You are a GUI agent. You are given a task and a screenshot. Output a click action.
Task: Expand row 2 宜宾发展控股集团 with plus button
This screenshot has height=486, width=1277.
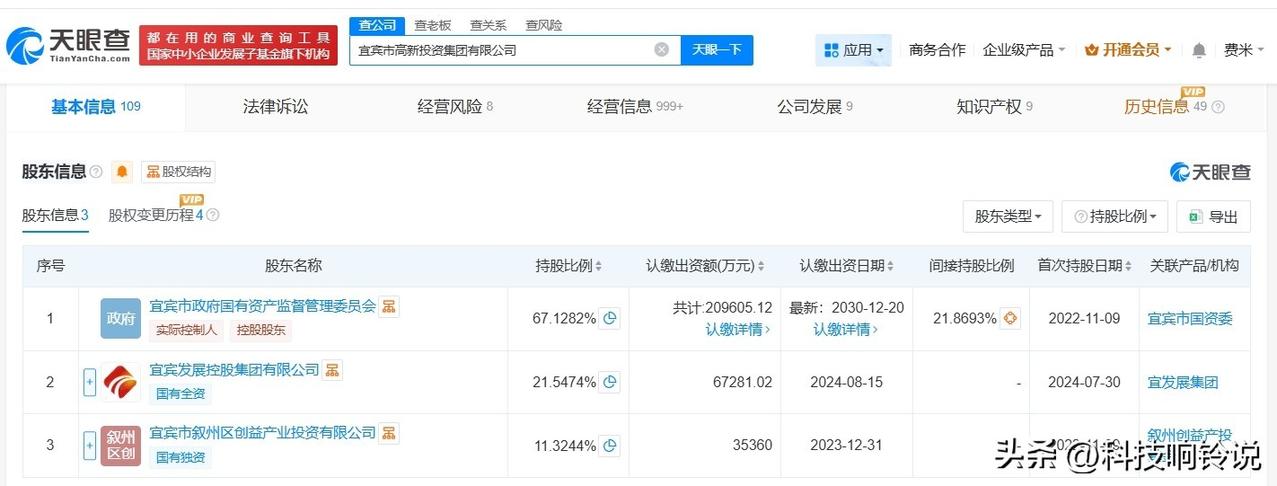click(x=90, y=382)
